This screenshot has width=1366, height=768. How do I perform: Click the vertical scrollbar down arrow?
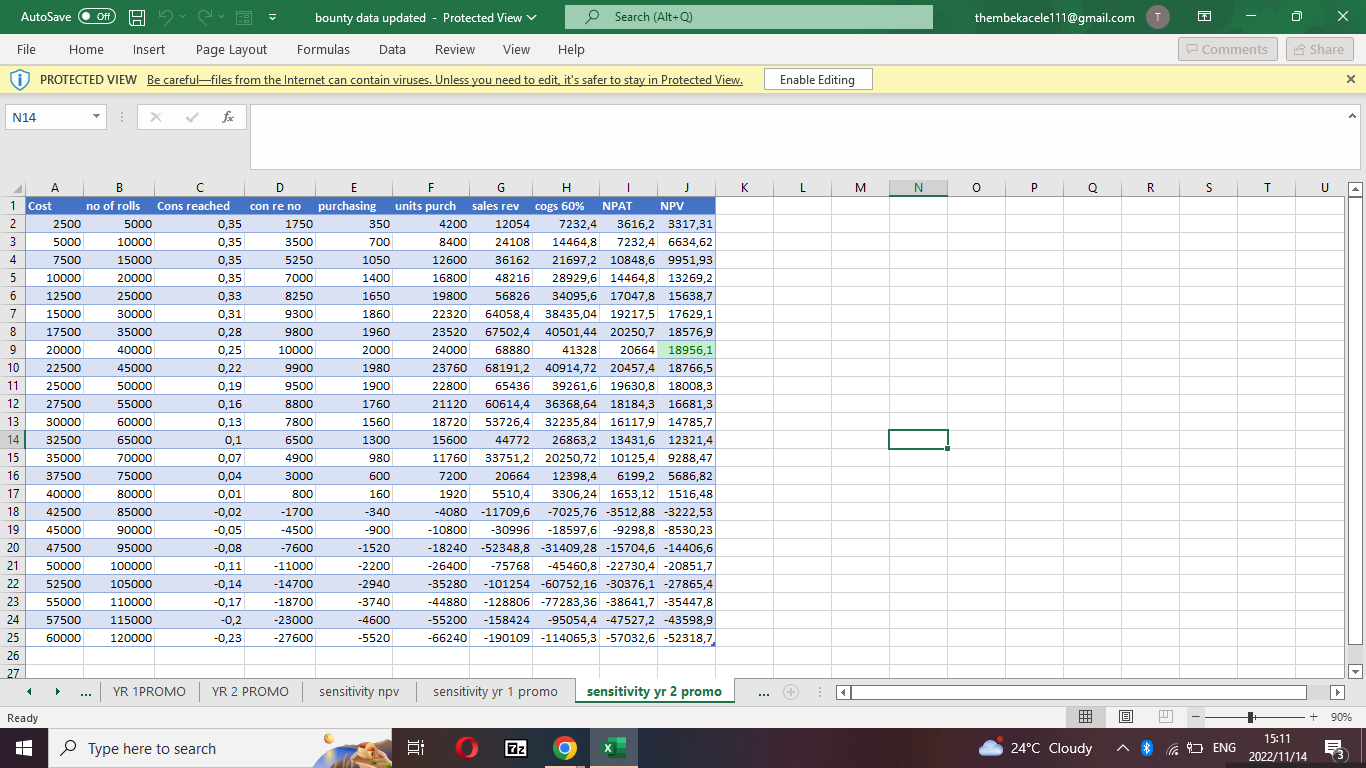tap(1356, 671)
